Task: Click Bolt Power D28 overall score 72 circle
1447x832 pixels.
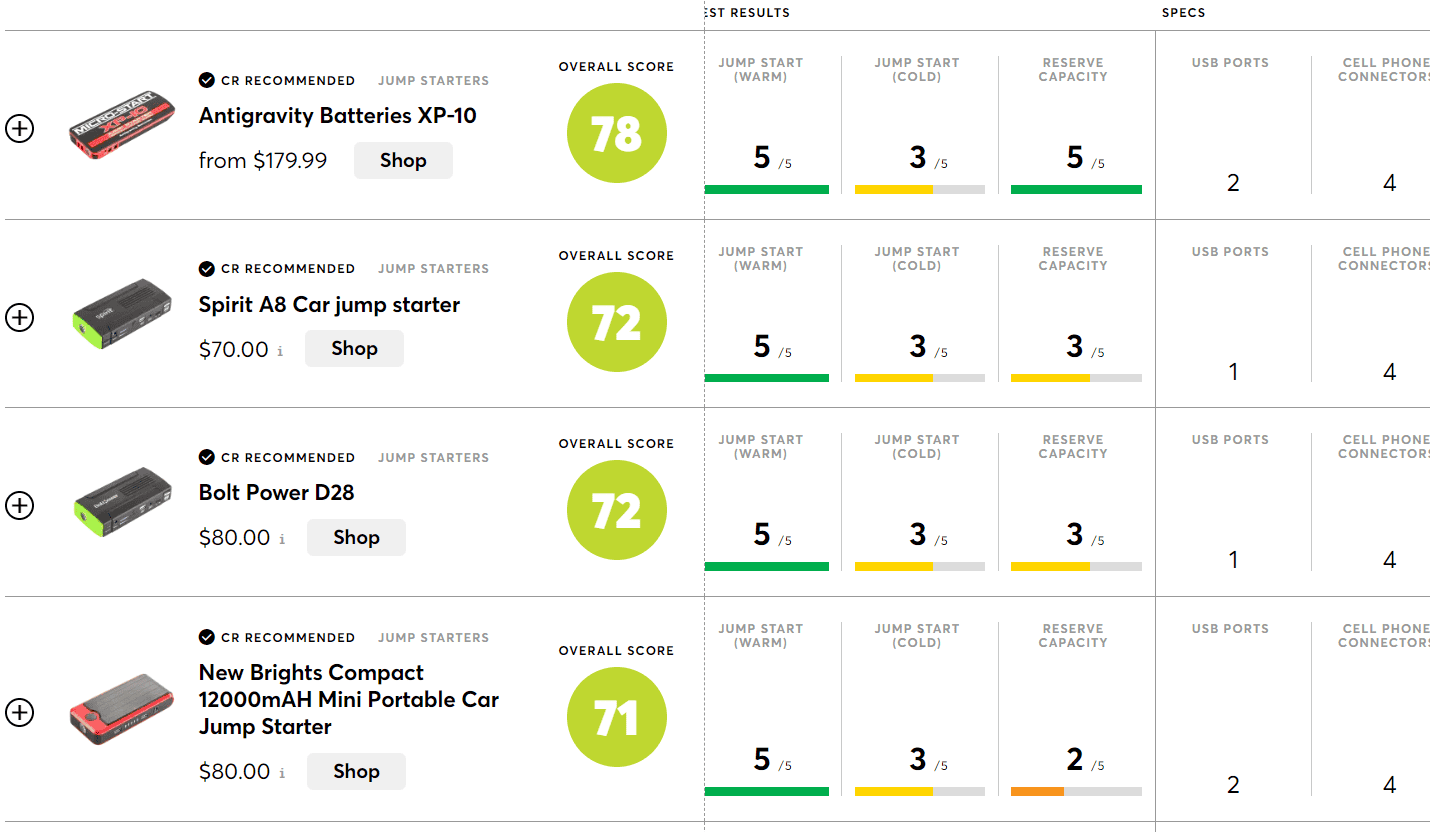Action: coord(616,510)
